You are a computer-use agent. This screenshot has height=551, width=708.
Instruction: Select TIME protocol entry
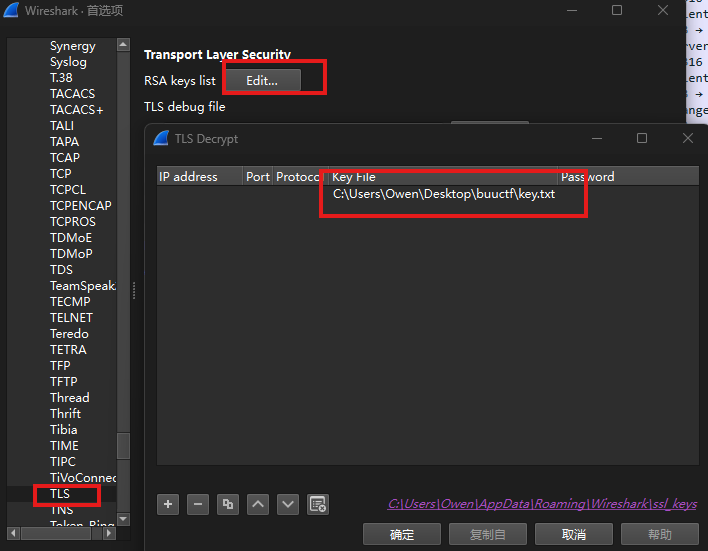coord(64,446)
